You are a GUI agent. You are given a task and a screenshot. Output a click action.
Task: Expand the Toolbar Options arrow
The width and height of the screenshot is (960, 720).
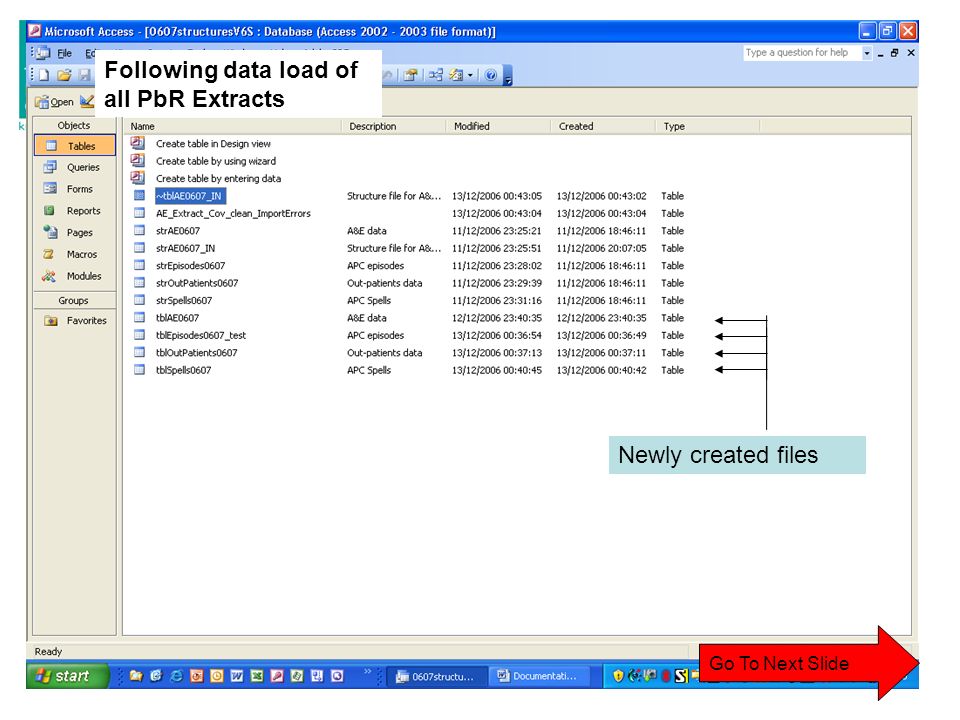point(508,77)
